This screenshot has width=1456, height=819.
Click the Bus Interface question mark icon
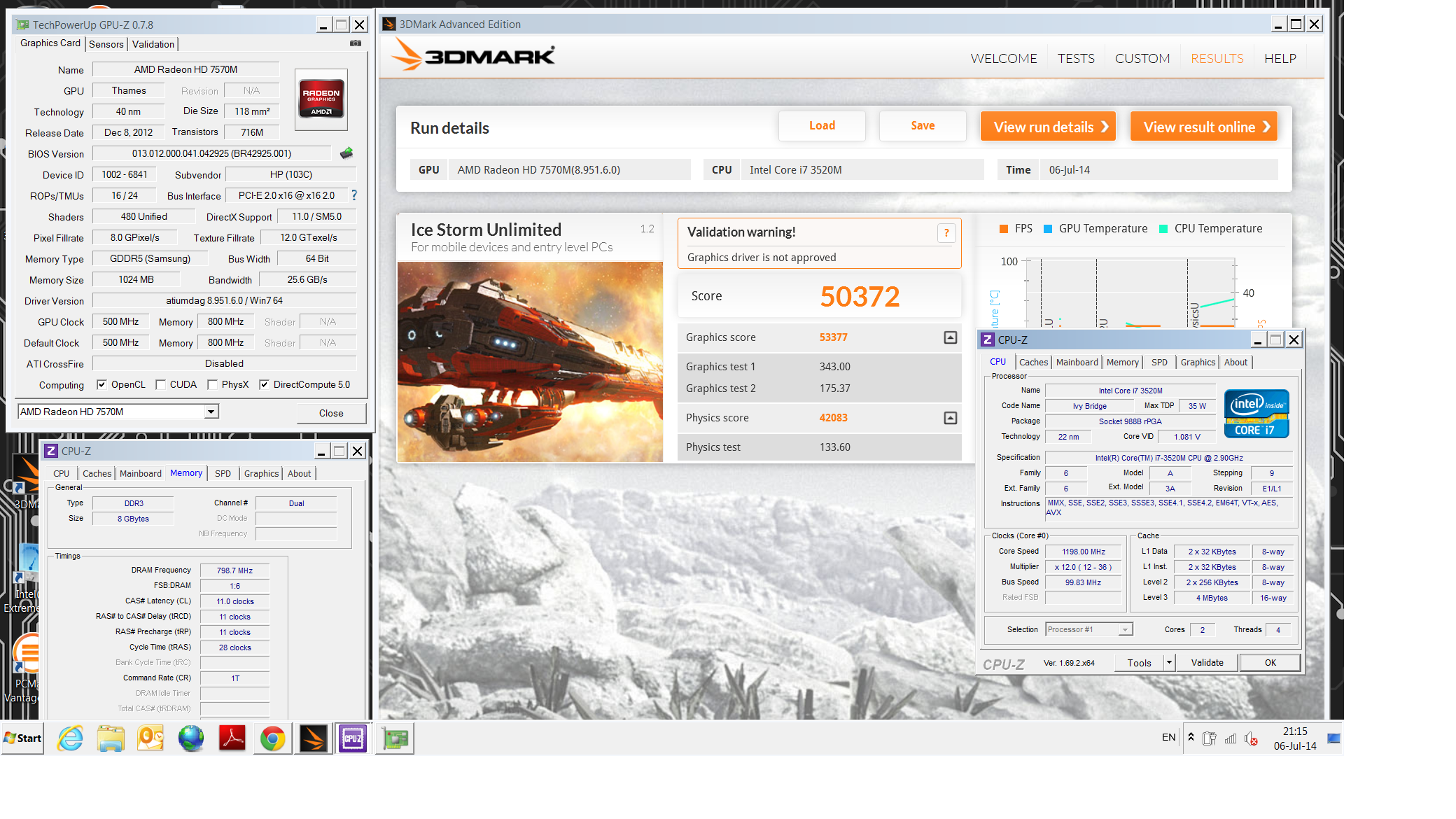354,195
